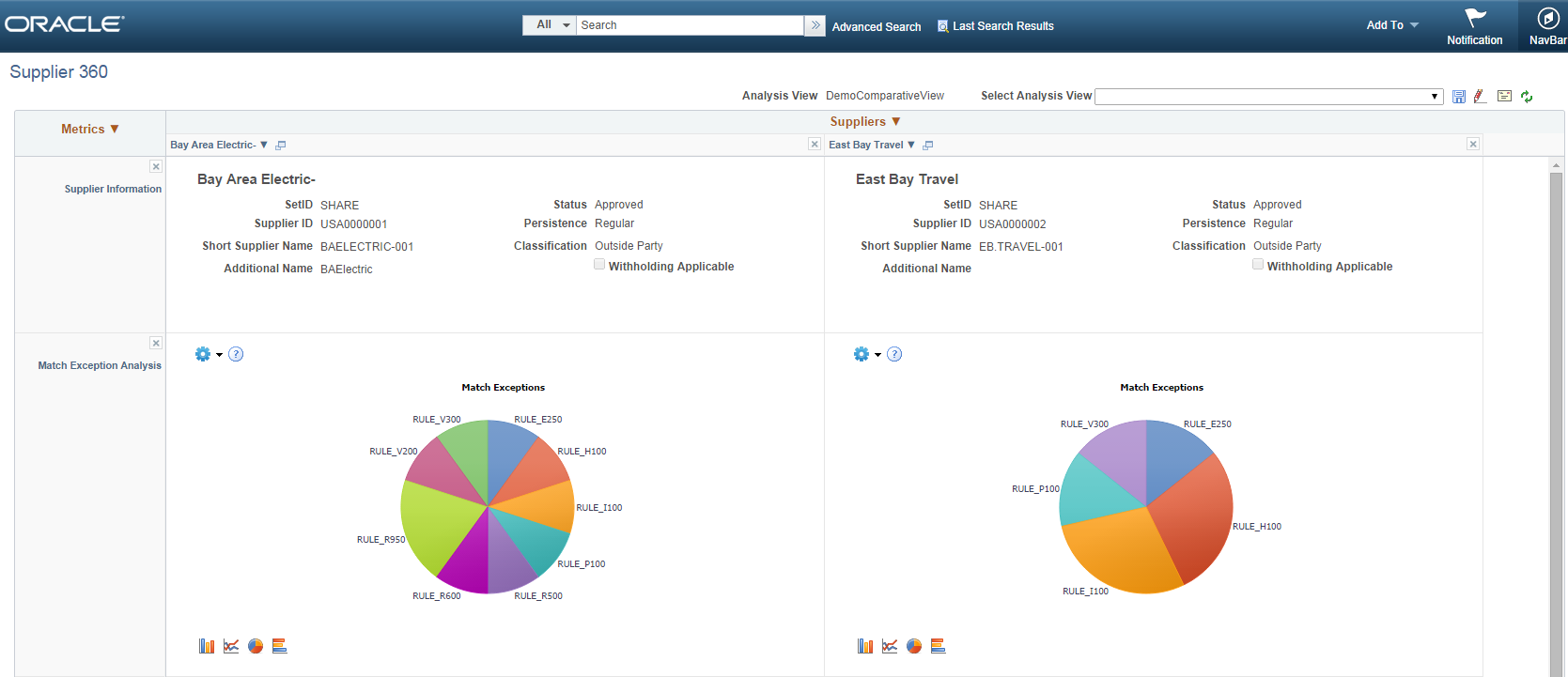This screenshot has width=1568, height=677.
Task: Open the Select Analysis View dropdown
Action: coord(1269,97)
